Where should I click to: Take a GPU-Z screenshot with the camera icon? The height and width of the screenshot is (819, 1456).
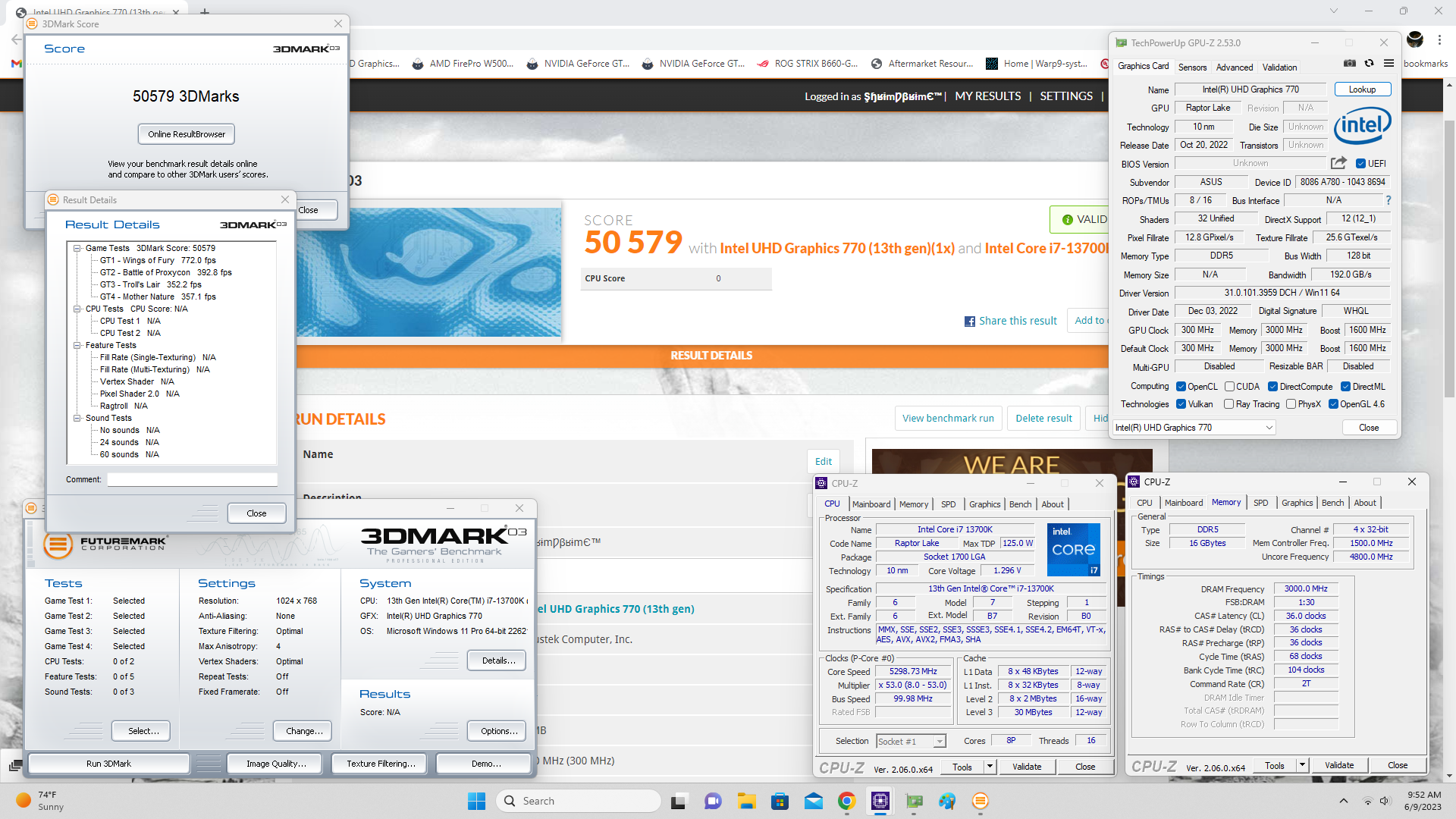[1350, 64]
